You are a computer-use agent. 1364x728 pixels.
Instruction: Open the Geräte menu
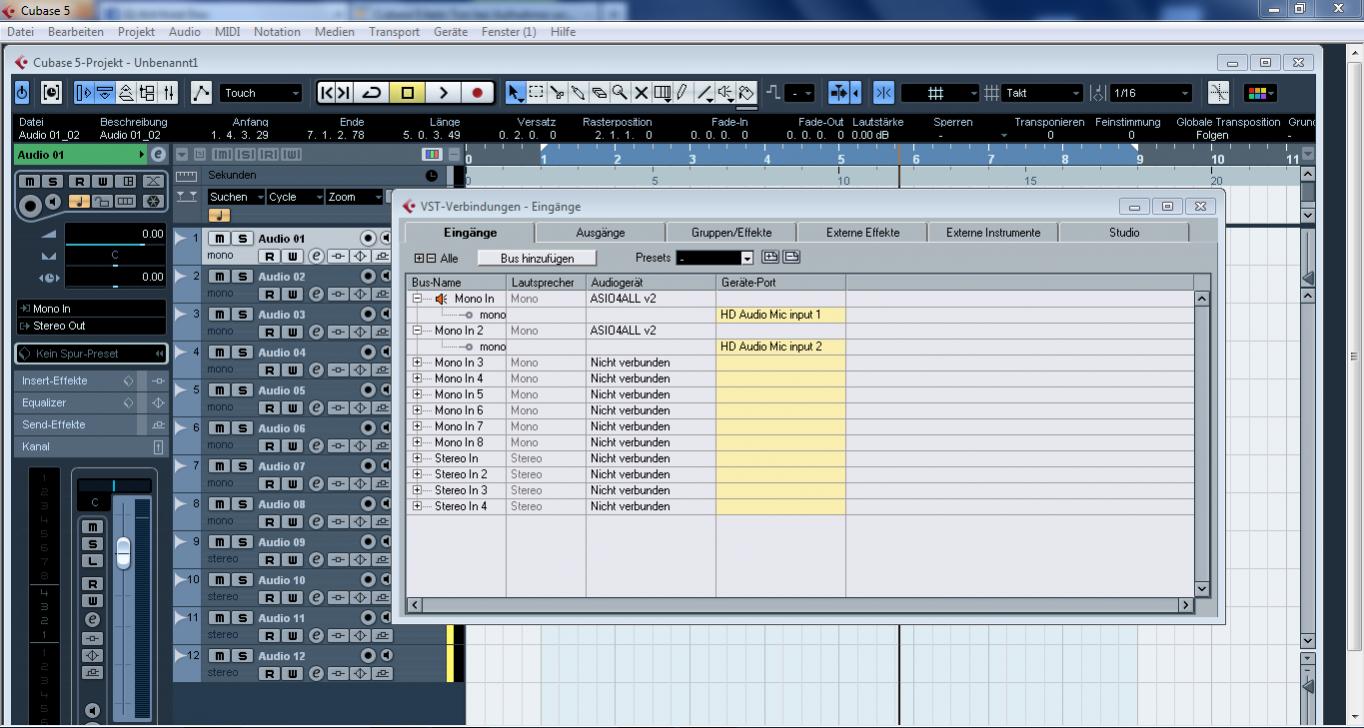[451, 31]
